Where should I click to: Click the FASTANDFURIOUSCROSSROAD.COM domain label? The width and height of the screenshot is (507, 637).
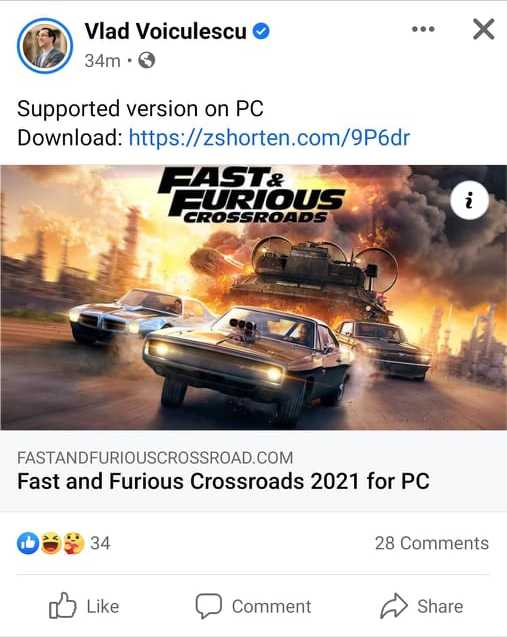pos(155,458)
